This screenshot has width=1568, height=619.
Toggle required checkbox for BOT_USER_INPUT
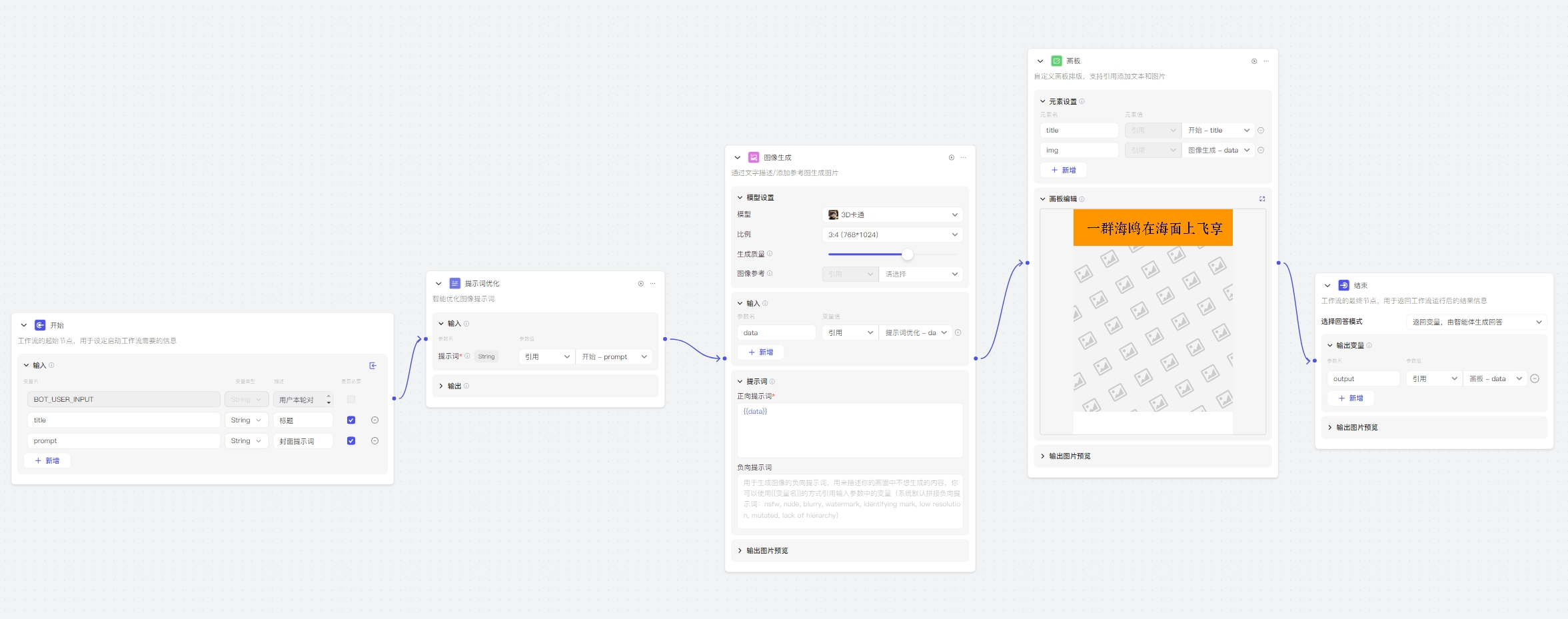[351, 399]
